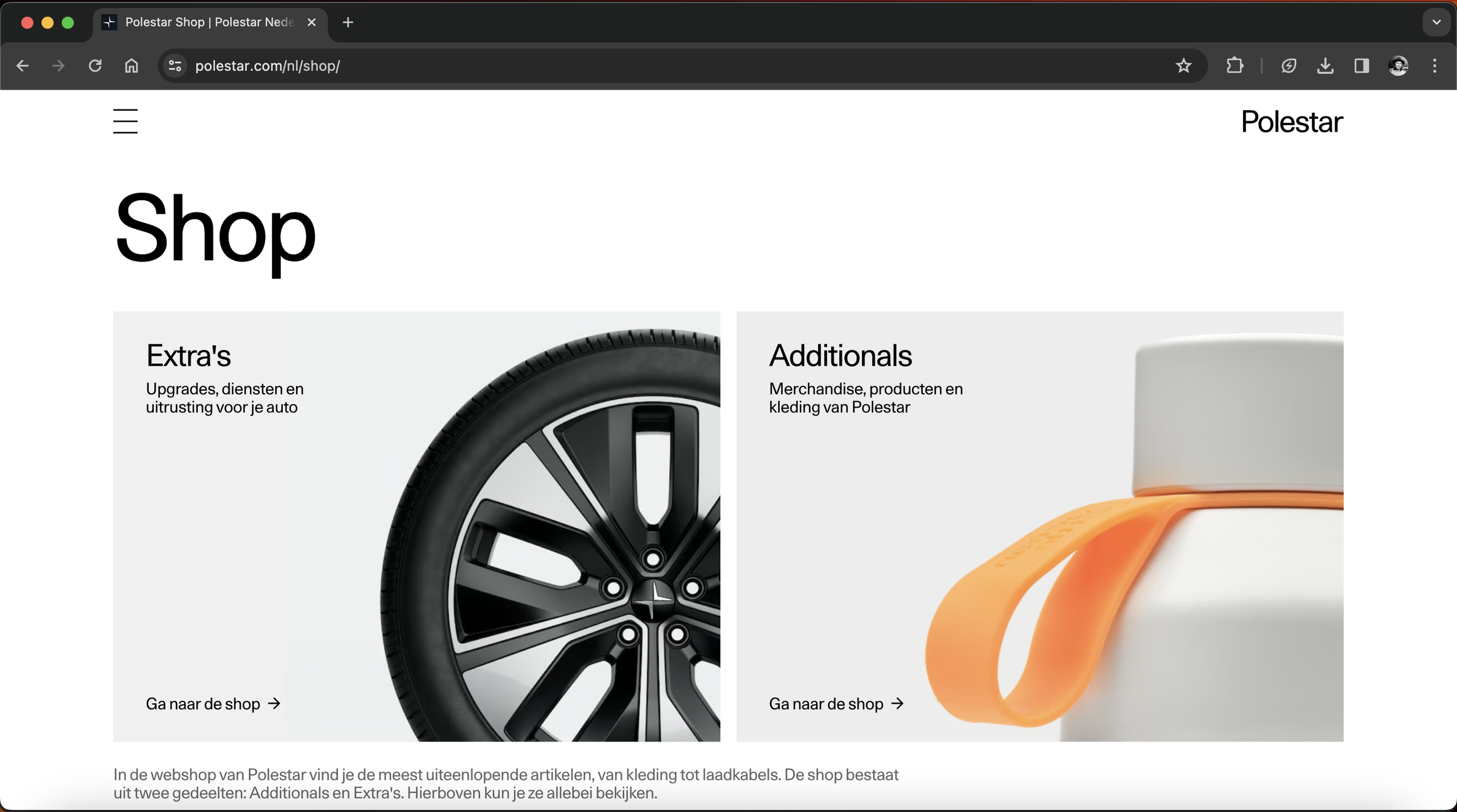Viewport: 1457px width, 812px height.
Task: Click the address bar URL
Action: (268, 65)
